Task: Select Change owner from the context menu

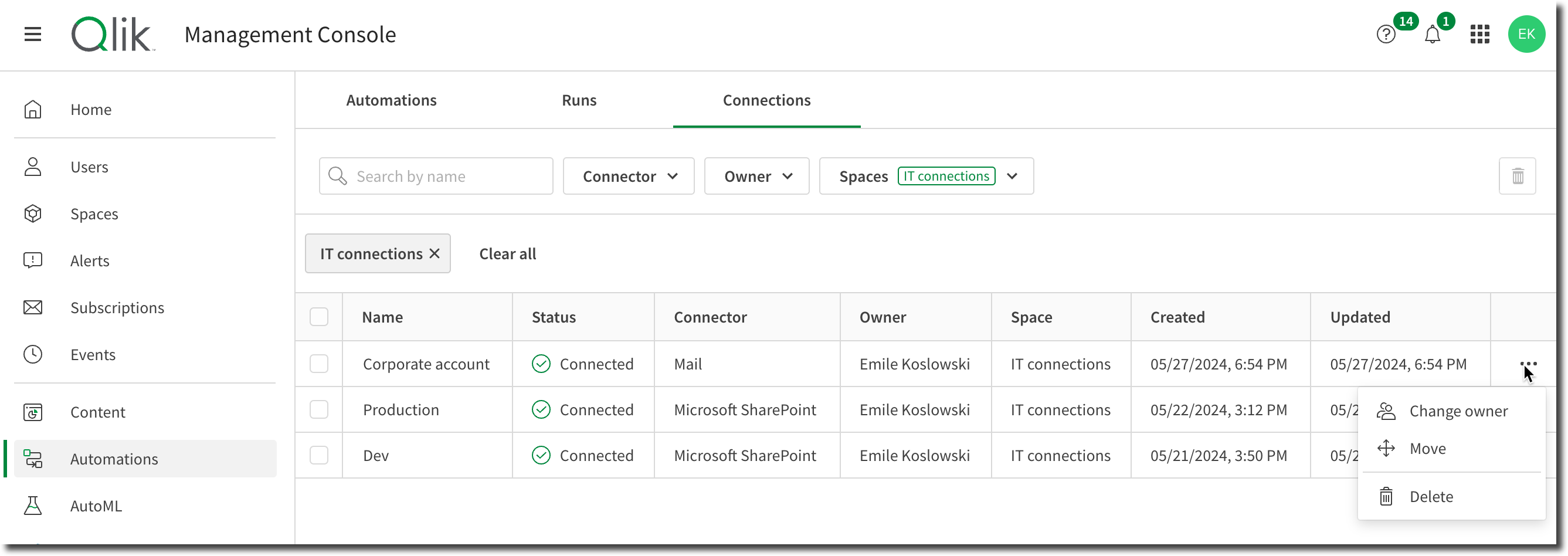Action: (1458, 411)
